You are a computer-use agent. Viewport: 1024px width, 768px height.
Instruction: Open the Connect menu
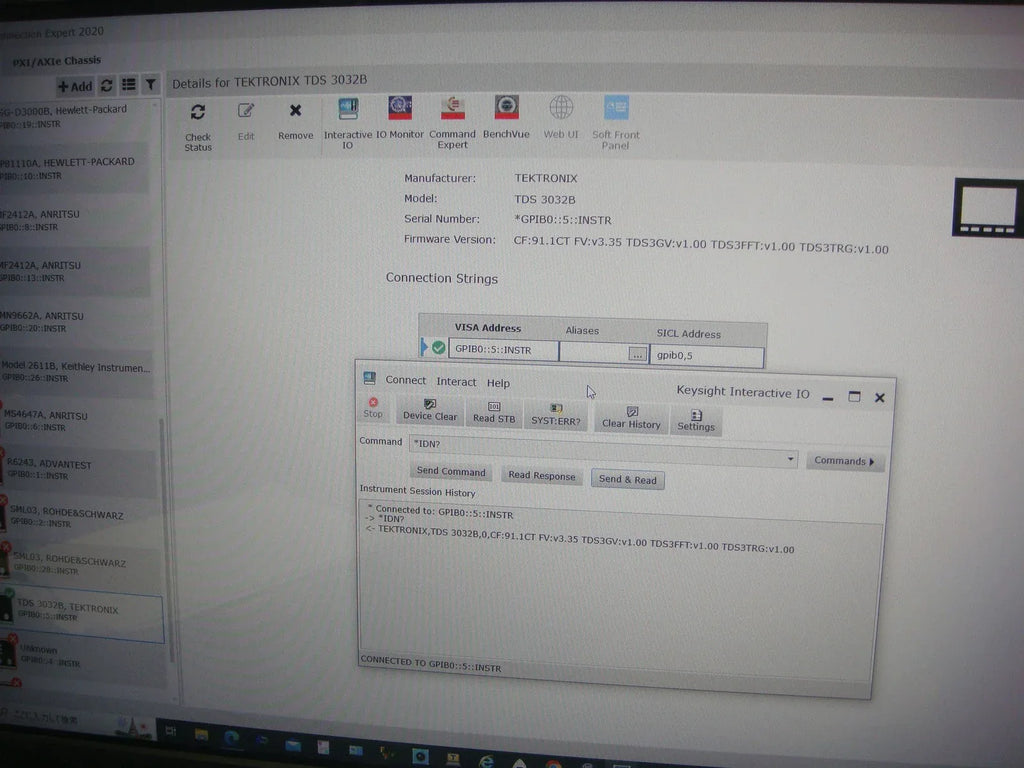pos(406,380)
